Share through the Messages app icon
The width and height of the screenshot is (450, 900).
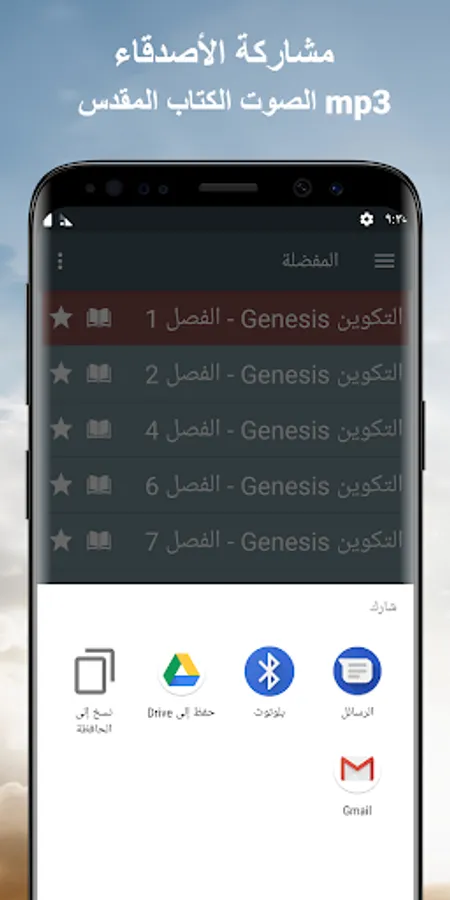(357, 671)
